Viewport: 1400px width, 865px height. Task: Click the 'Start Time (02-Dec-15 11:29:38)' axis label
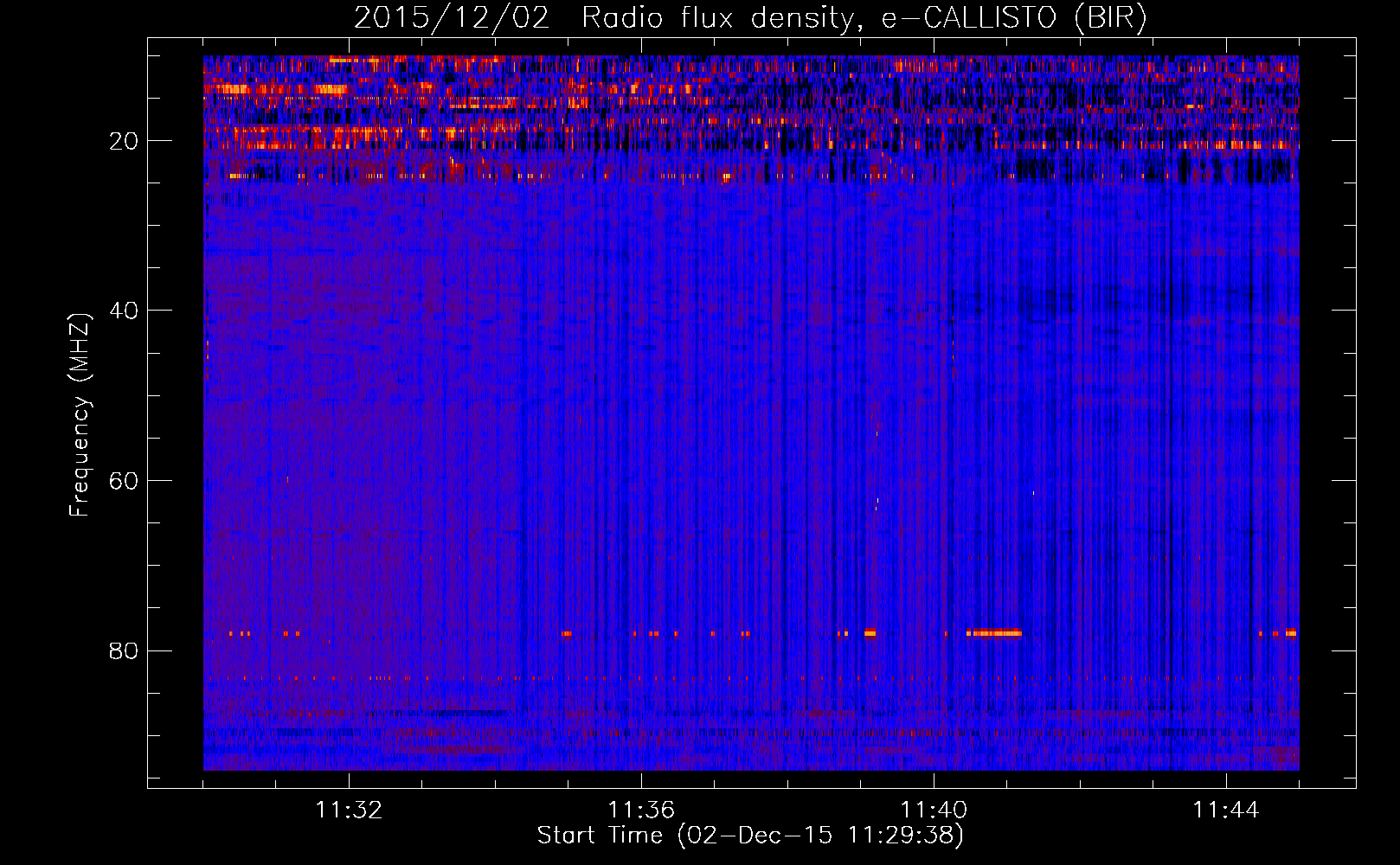point(750,836)
